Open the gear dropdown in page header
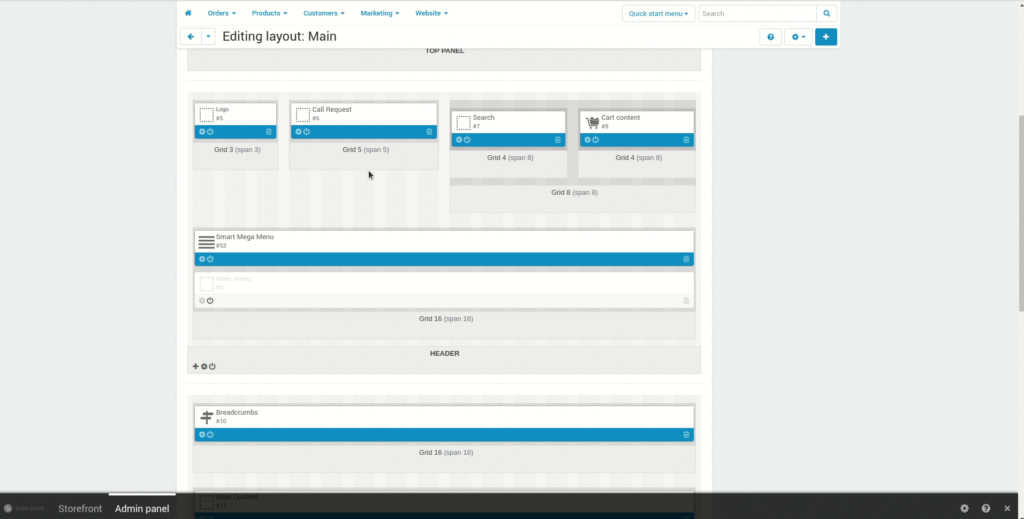The width and height of the screenshot is (1024, 519). (798, 37)
